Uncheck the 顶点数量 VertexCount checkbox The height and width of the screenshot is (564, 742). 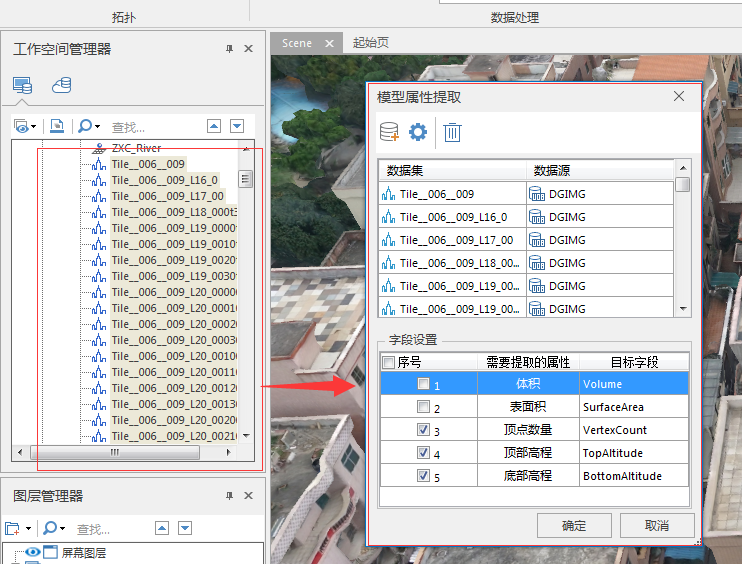(424, 430)
